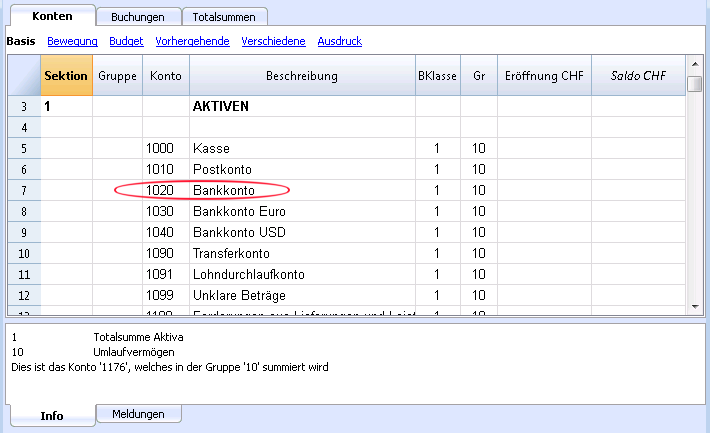Screen dimensions: 710x433
Task: Select the Sektion column header
Action: point(66,76)
